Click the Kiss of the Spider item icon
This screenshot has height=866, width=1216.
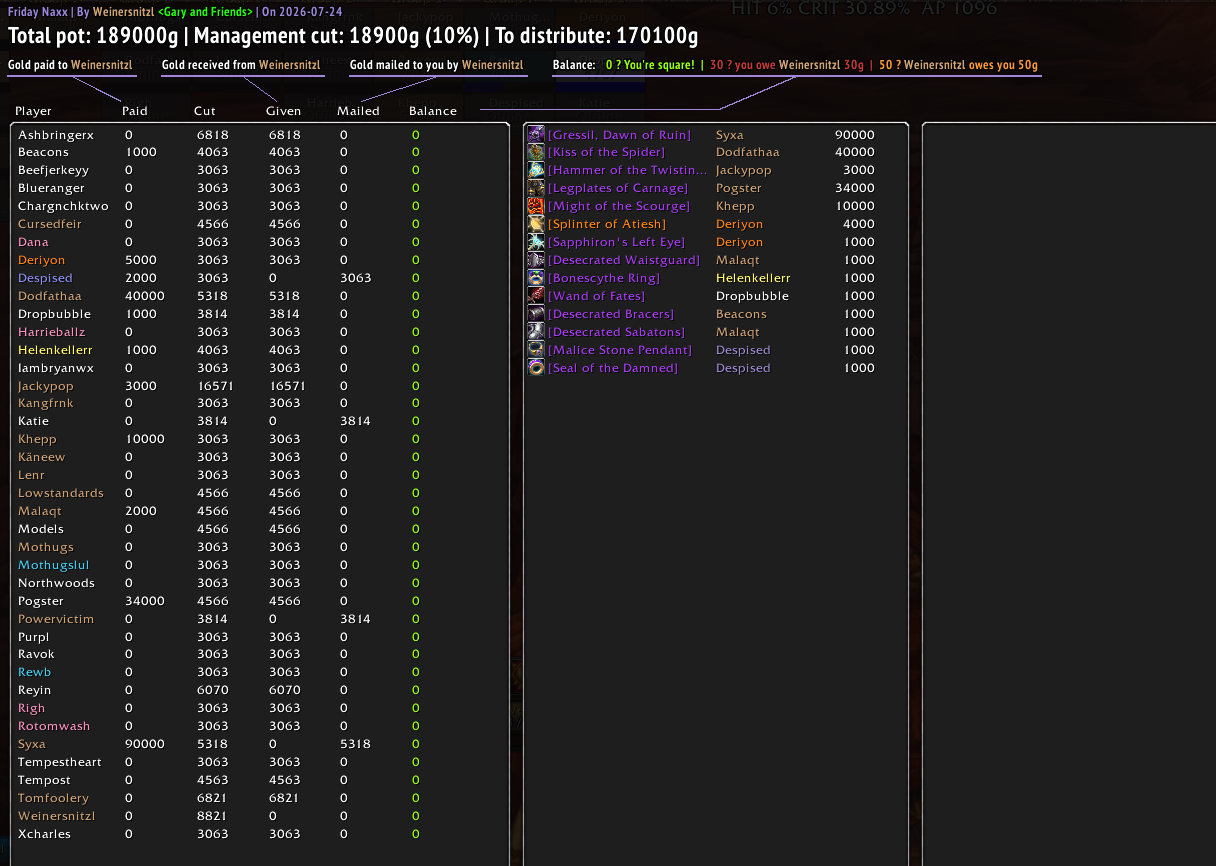click(x=536, y=152)
